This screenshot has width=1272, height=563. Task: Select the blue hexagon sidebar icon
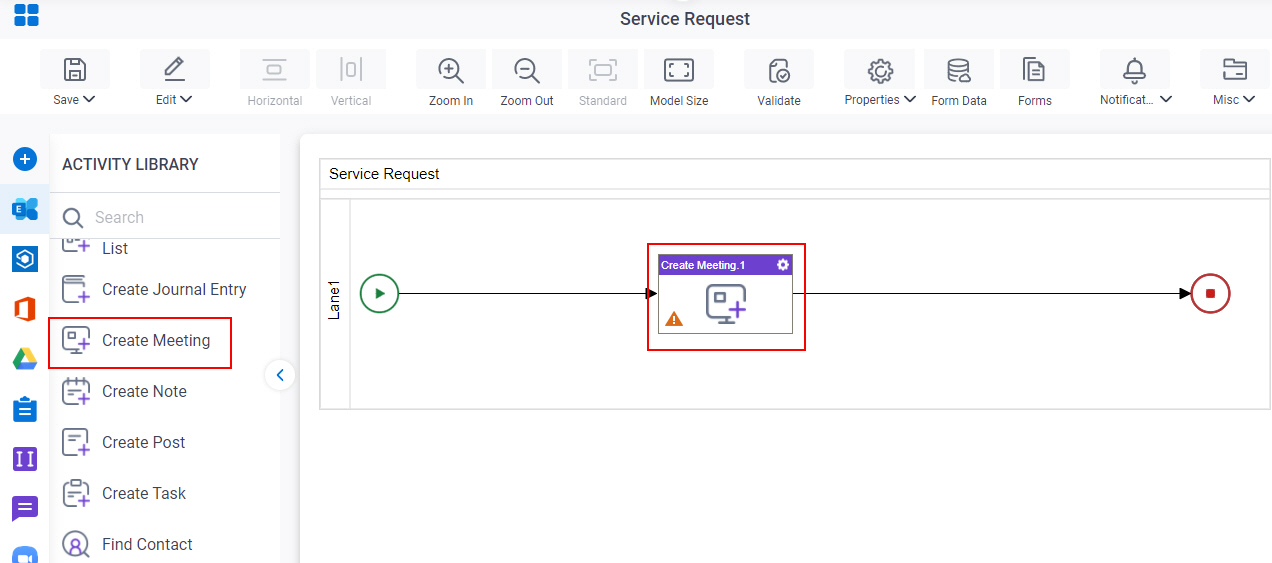25,259
